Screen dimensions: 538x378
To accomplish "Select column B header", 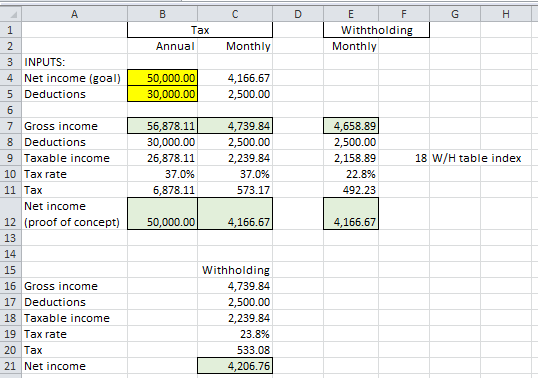I will [162, 14].
